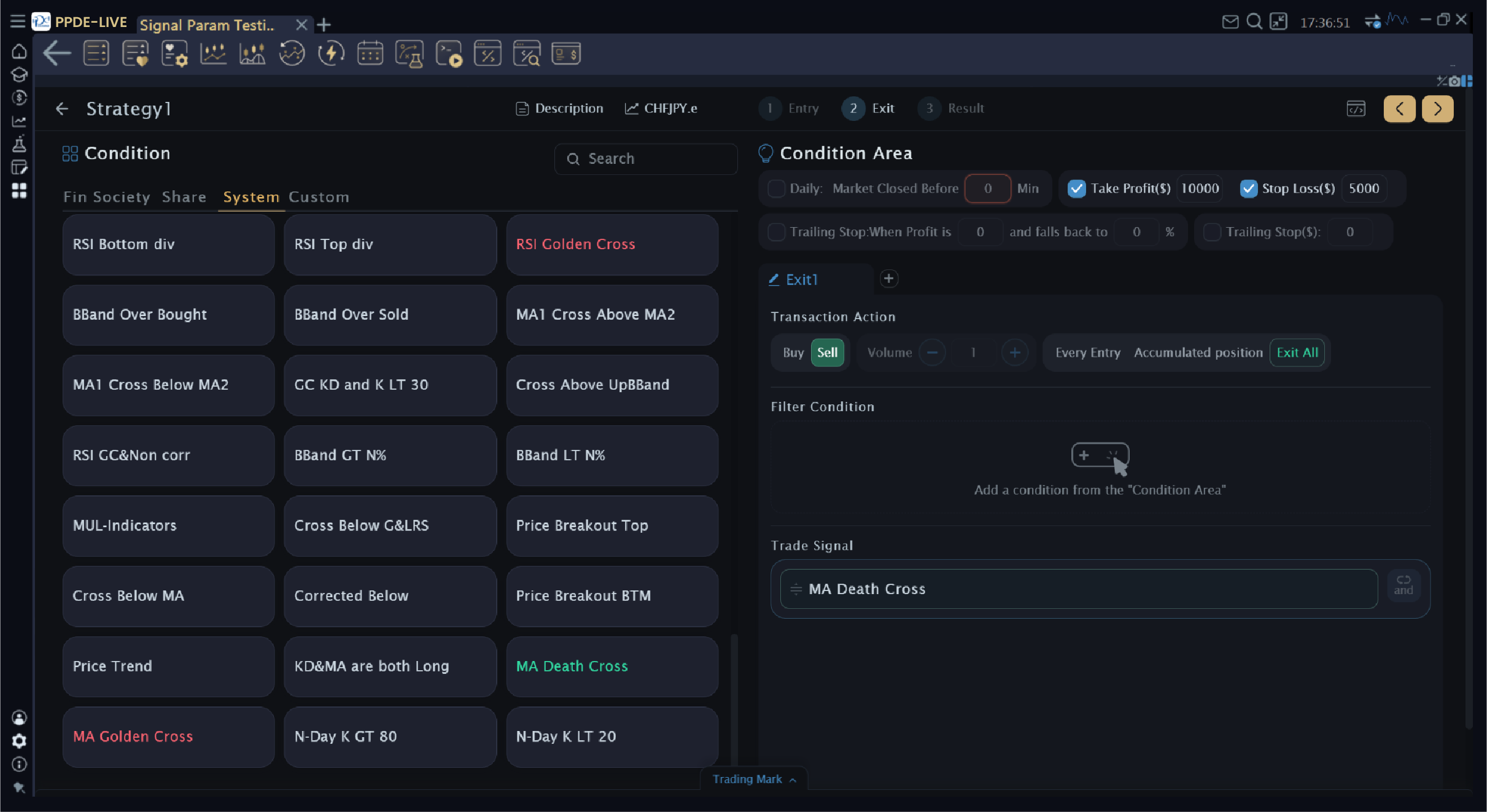Viewport: 1487px width, 812px height.
Task: Open the flask lab sidebar icon
Action: point(19,144)
